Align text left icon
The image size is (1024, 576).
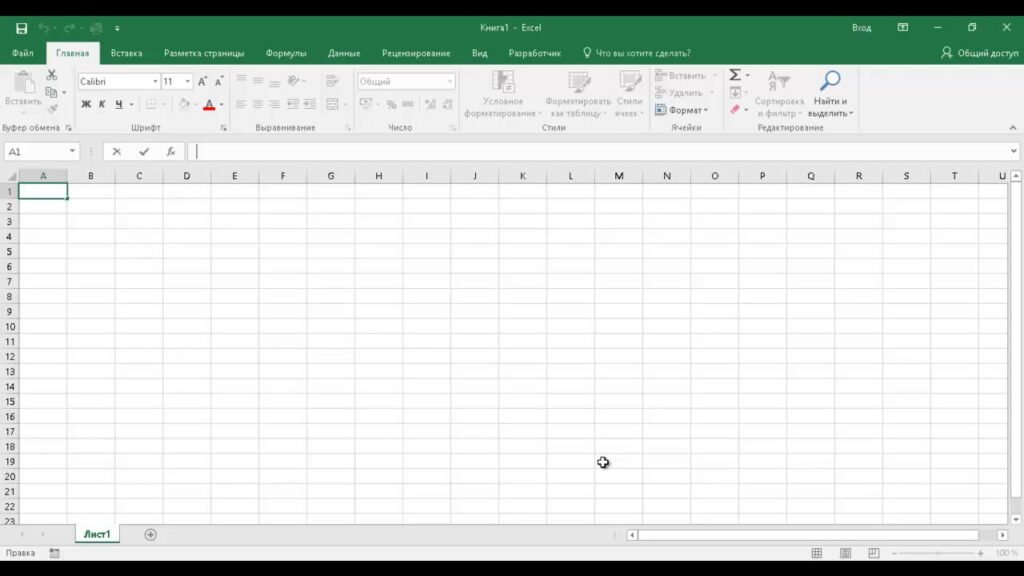(x=241, y=104)
